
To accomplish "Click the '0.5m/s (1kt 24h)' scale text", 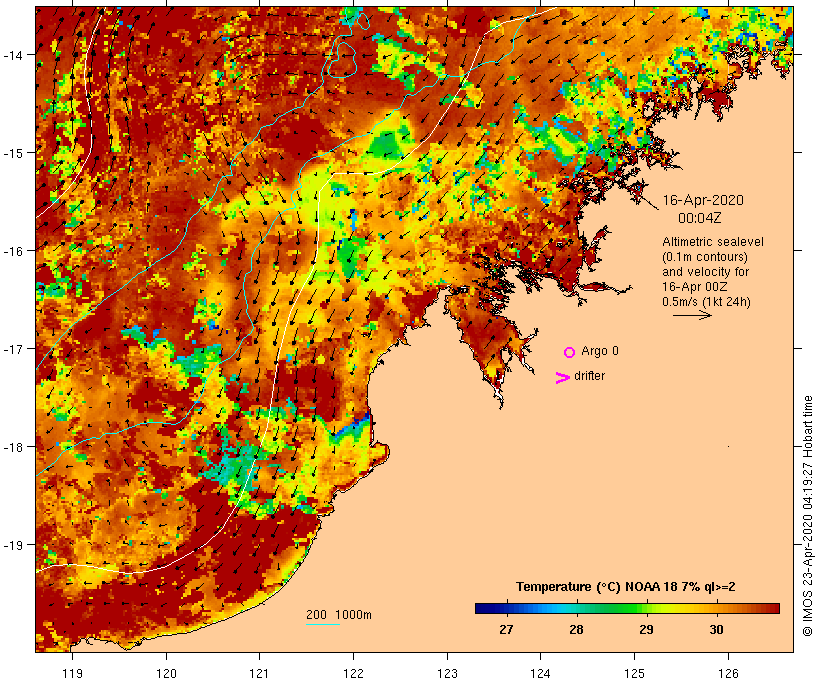I will (706, 302).
